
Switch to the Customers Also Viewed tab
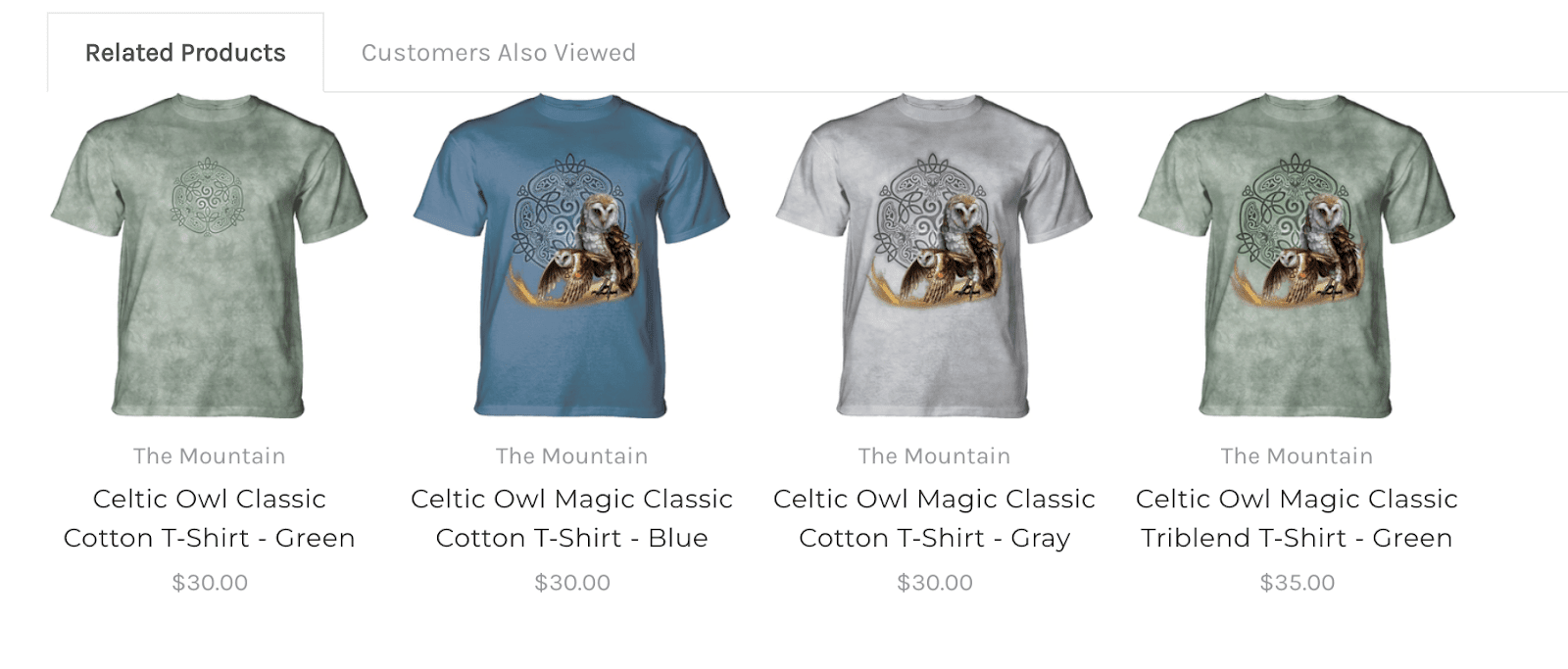(498, 53)
